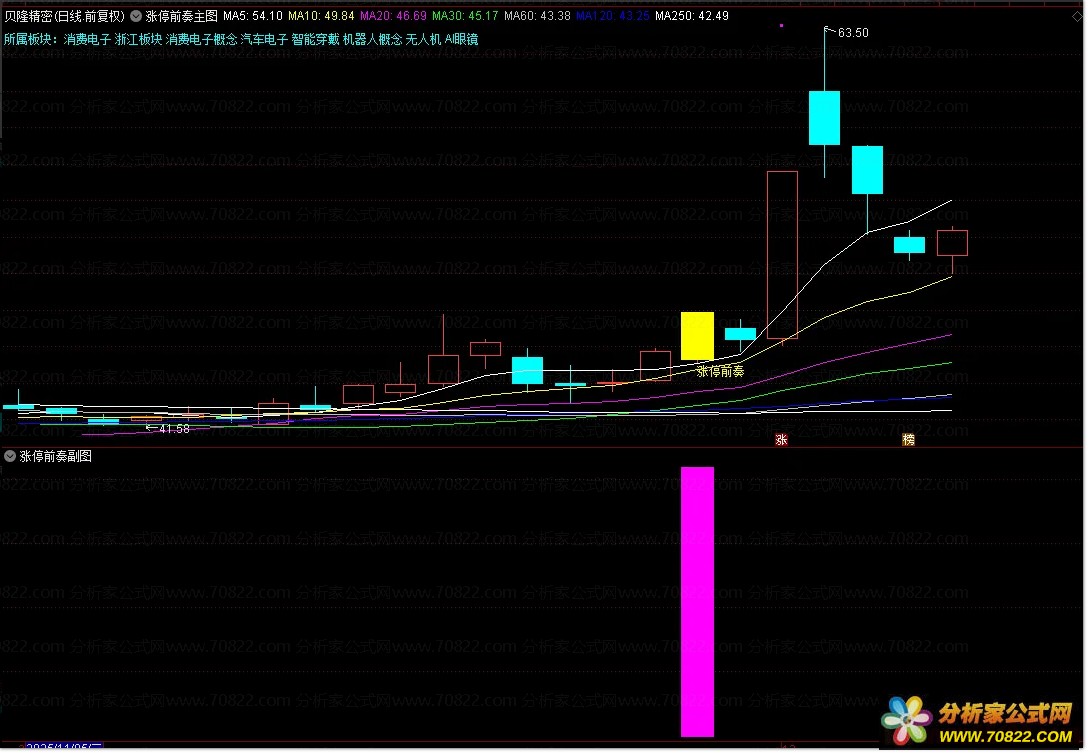Select the MA120 readout
This screenshot has width=1089, height=753.
click(613, 16)
